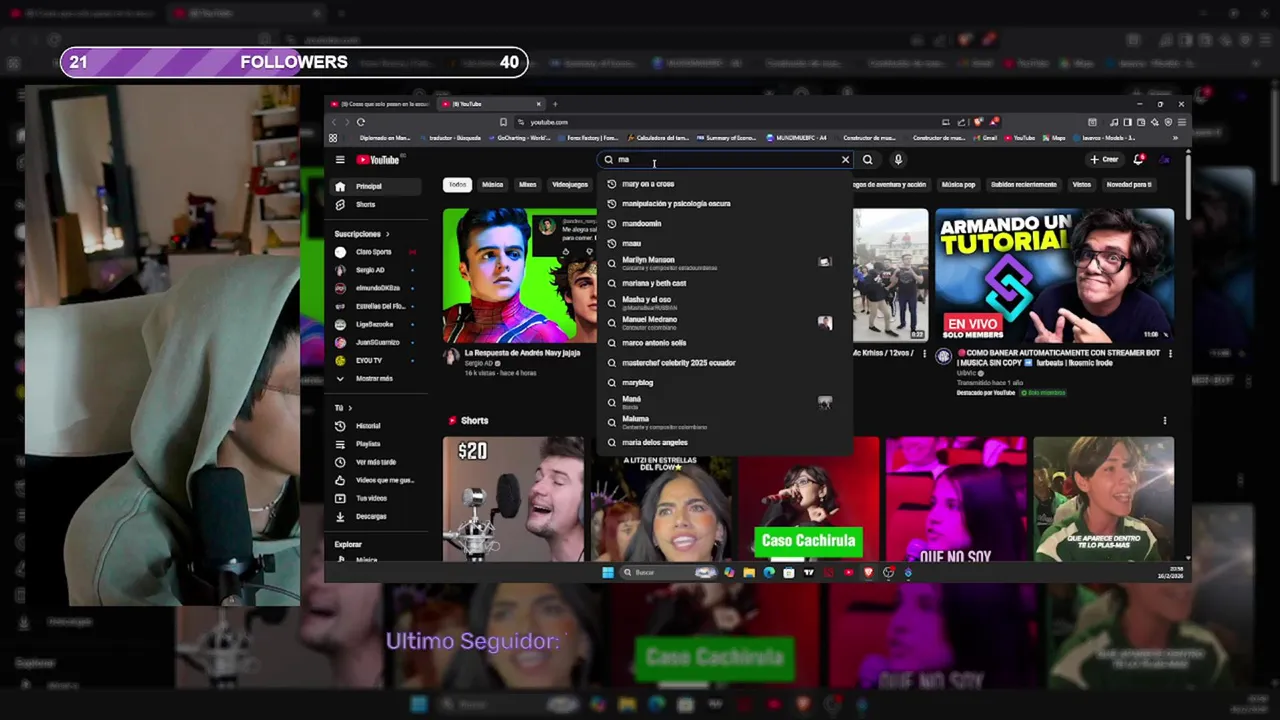Open JuanSGuarnizo subscription

click(374, 342)
